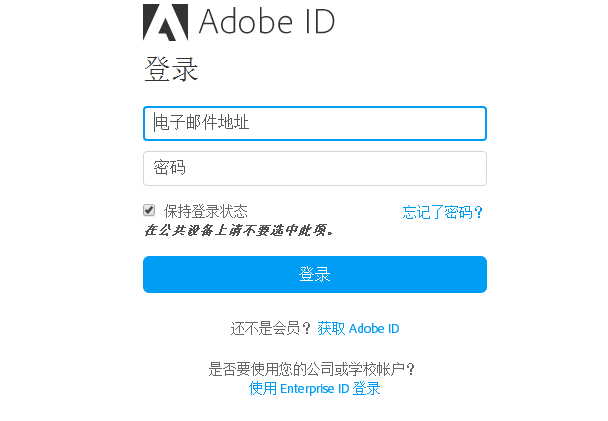Click the 还不是会员? text
The width and height of the screenshot is (608, 421).
pos(271,328)
